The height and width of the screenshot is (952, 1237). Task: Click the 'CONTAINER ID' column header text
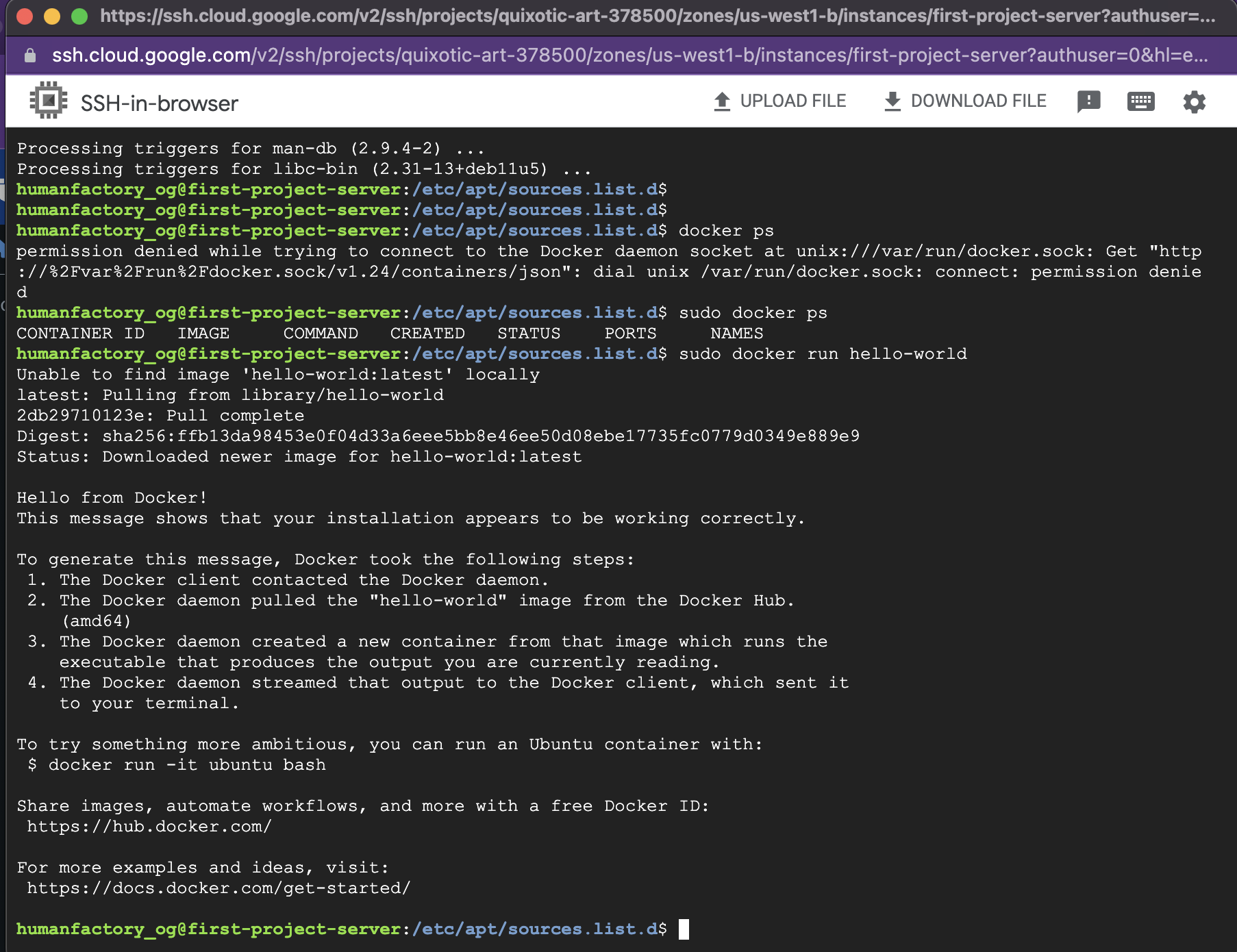(x=80, y=334)
